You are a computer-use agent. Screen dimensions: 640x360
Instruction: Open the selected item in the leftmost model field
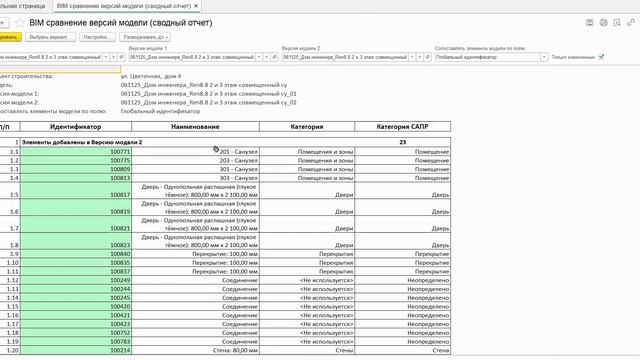tap(121, 57)
